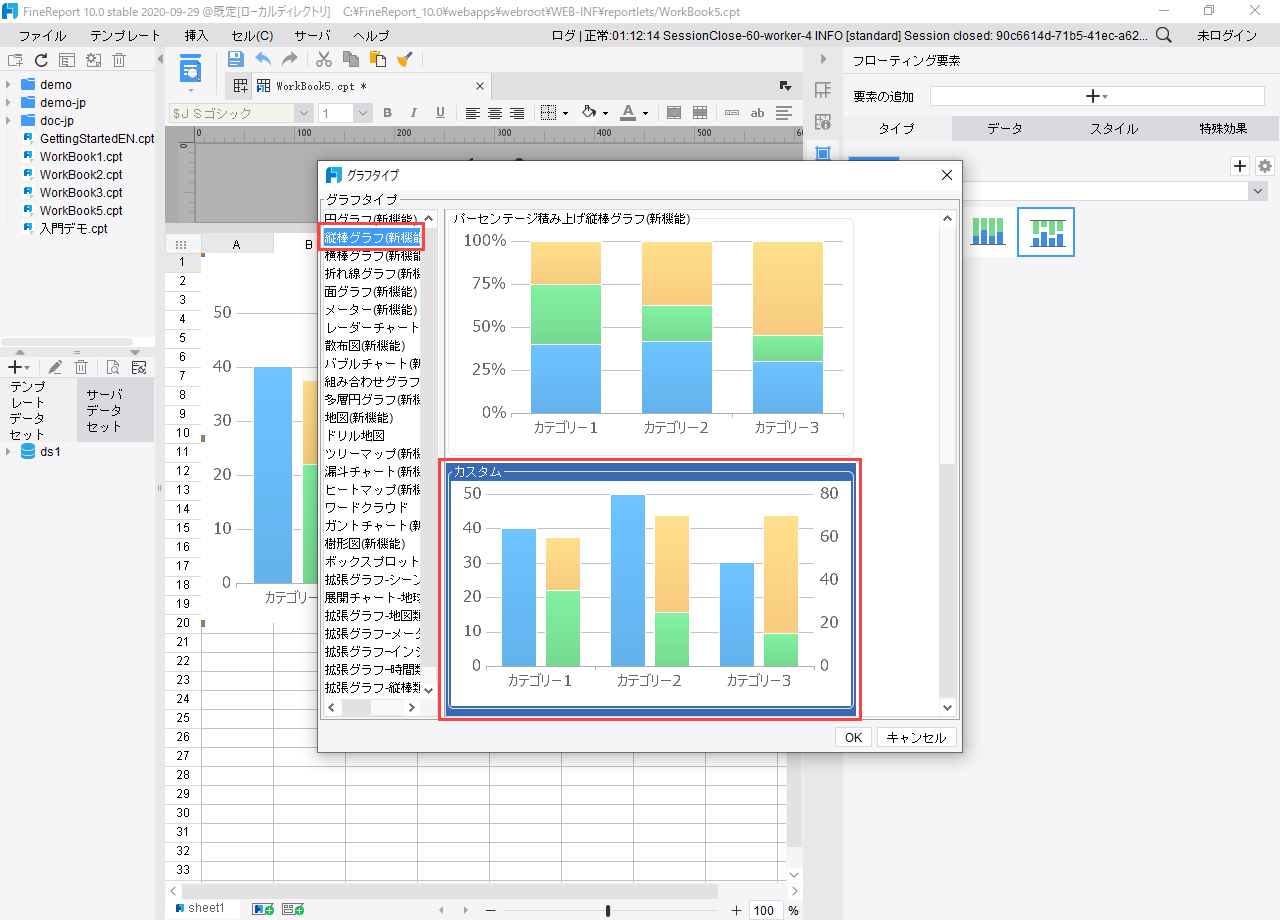1280x920 pixels.
Task: Click the paste clipboard icon
Action: 378,60
